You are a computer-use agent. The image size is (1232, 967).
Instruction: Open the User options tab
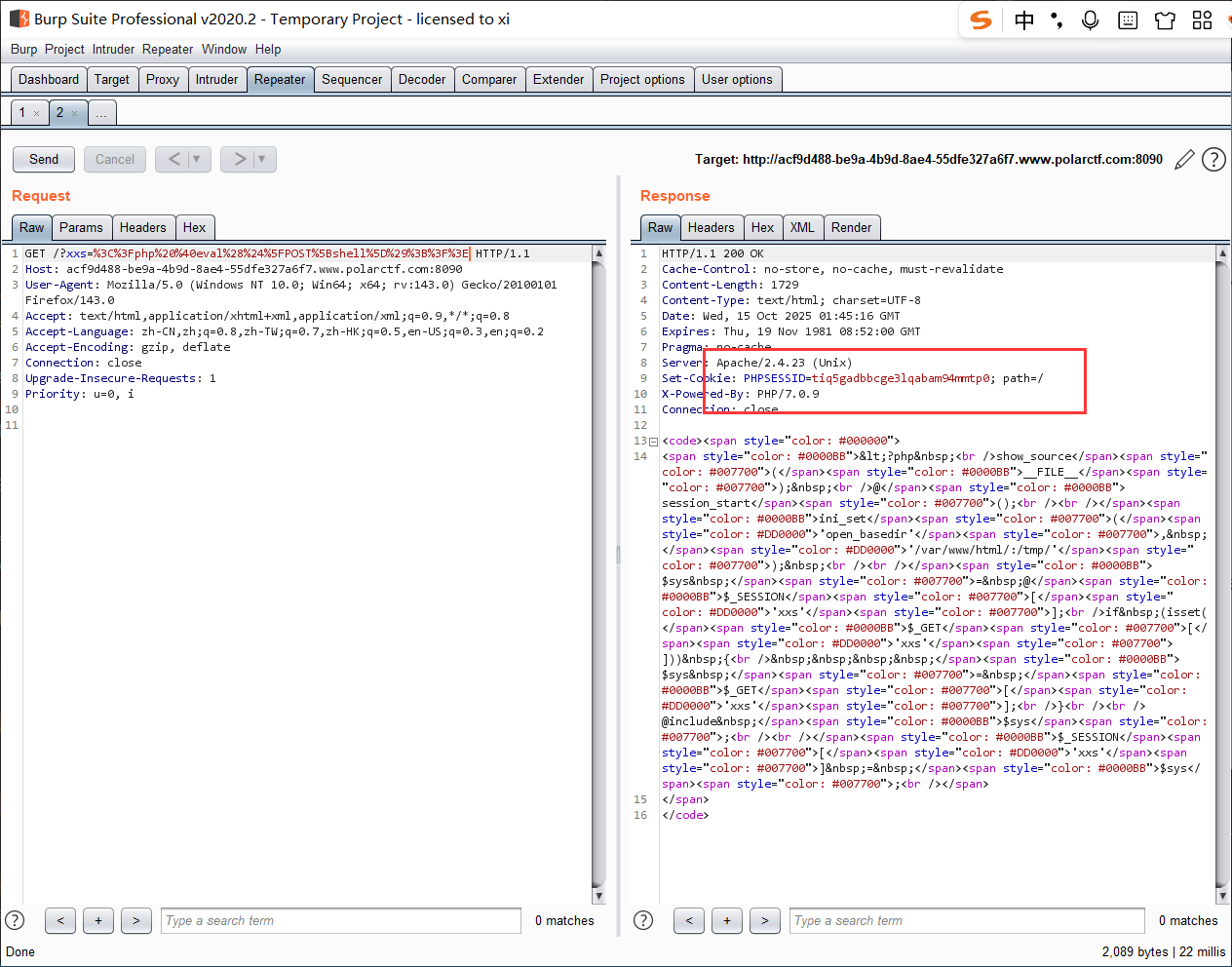click(x=737, y=80)
